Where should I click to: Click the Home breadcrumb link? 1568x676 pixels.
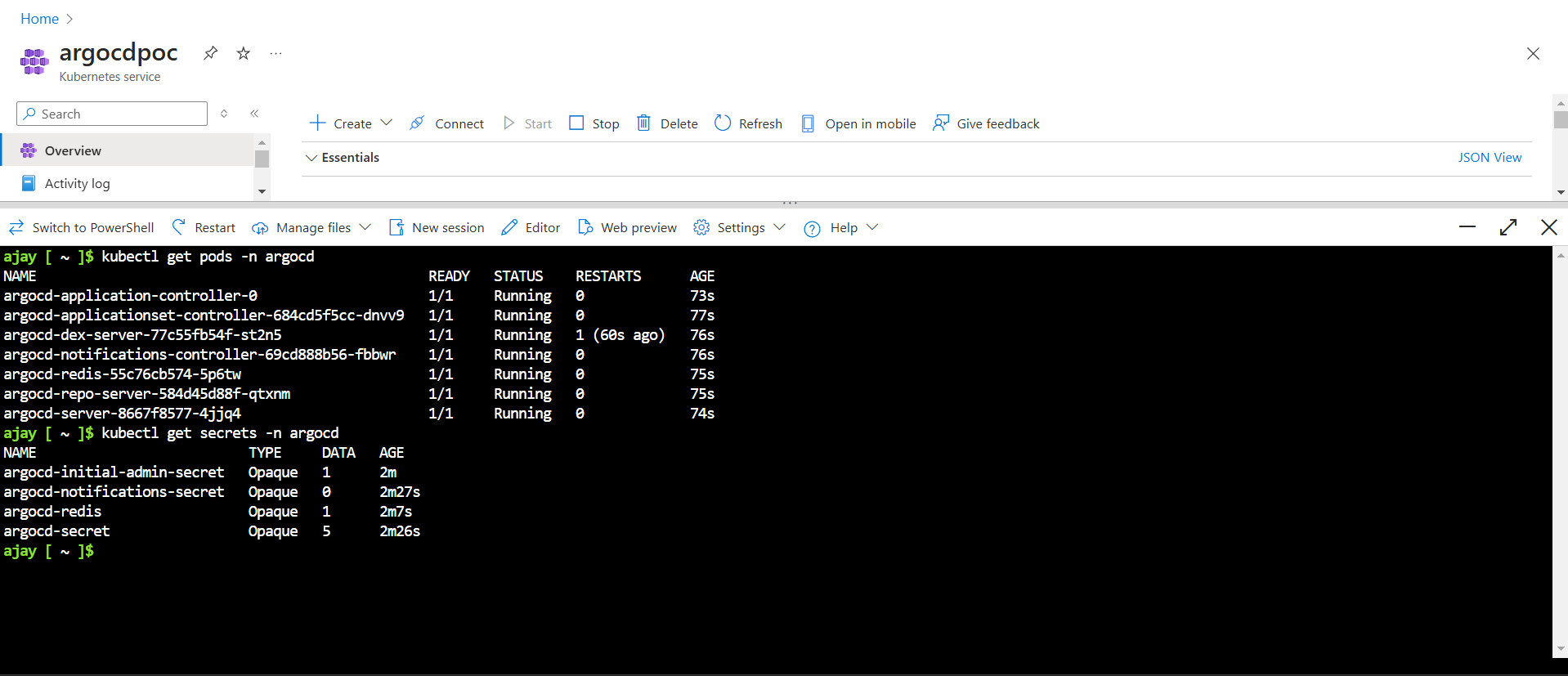pyautogui.click(x=39, y=19)
